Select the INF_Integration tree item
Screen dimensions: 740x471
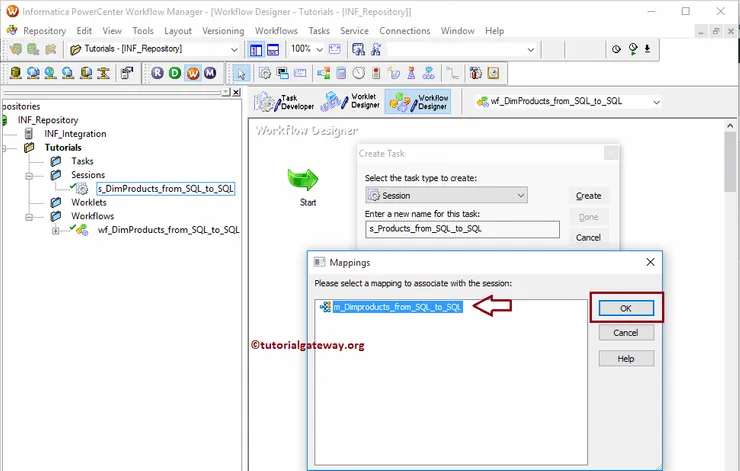click(75, 134)
